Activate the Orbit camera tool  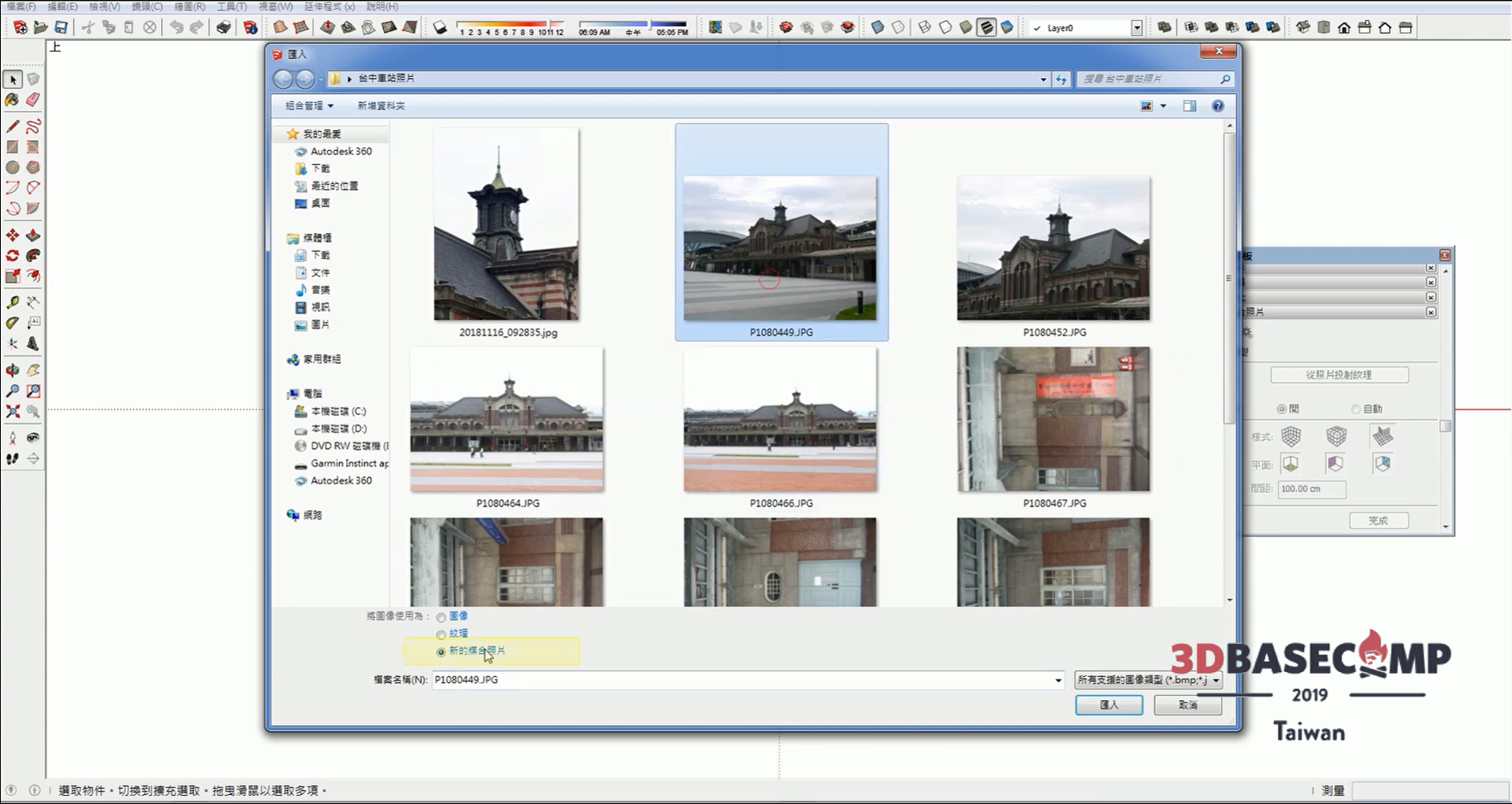[x=12, y=370]
